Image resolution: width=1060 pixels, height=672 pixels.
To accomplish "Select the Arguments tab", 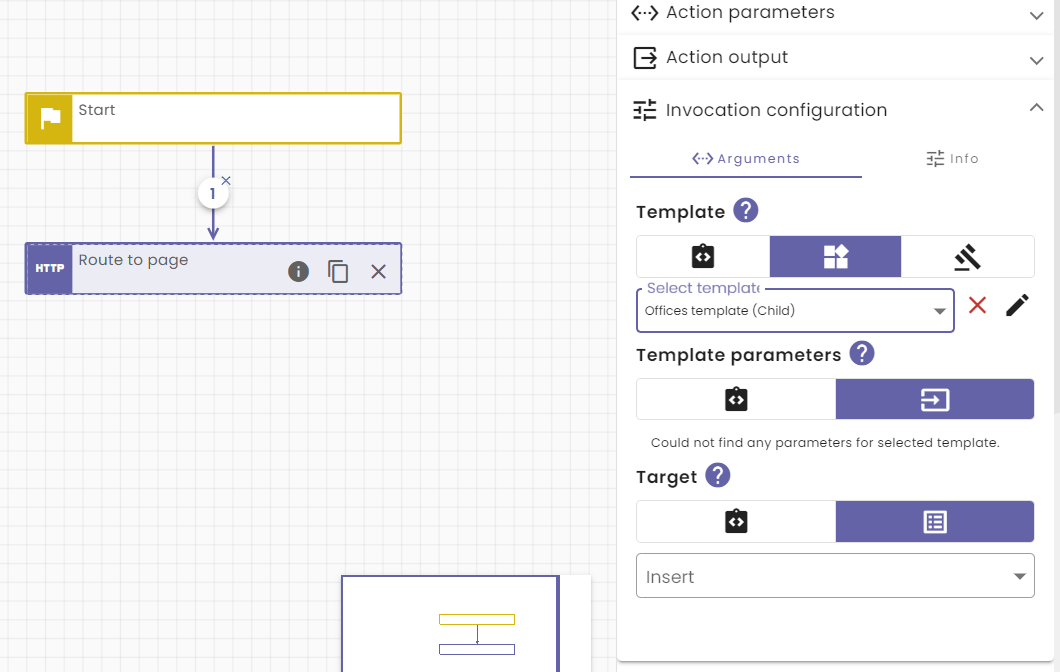I will 746,158.
